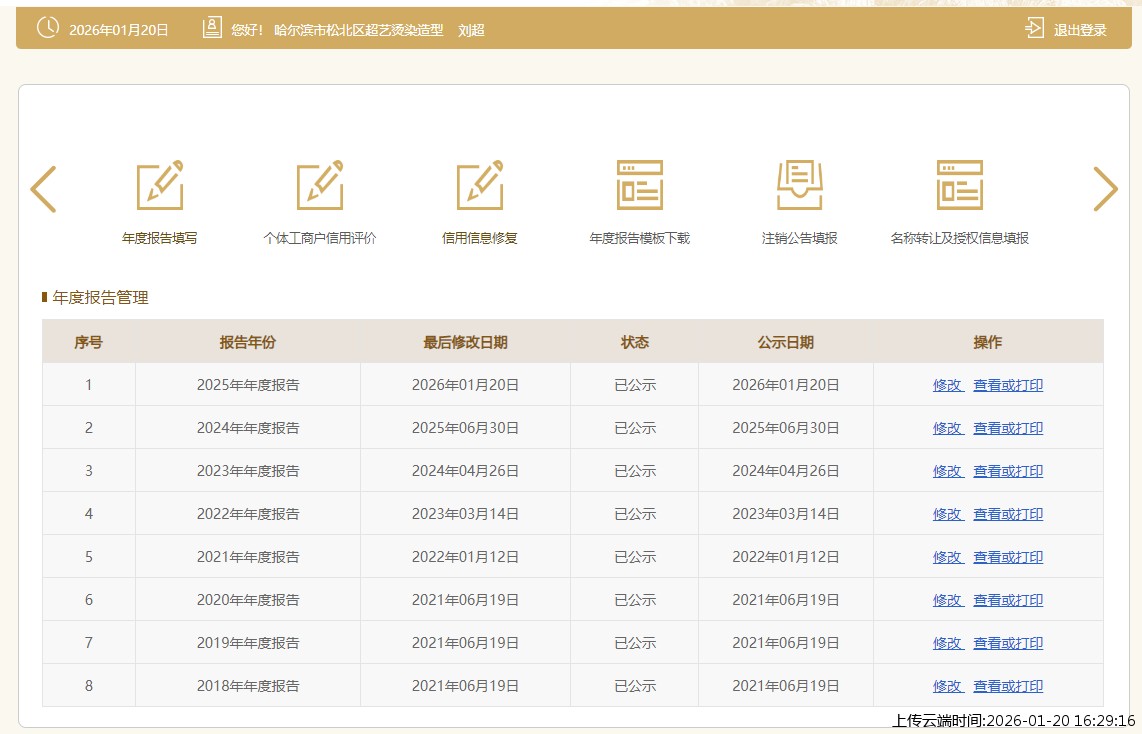
Task: Select the 名称转让及授权信息填报 icon
Action: (x=960, y=186)
